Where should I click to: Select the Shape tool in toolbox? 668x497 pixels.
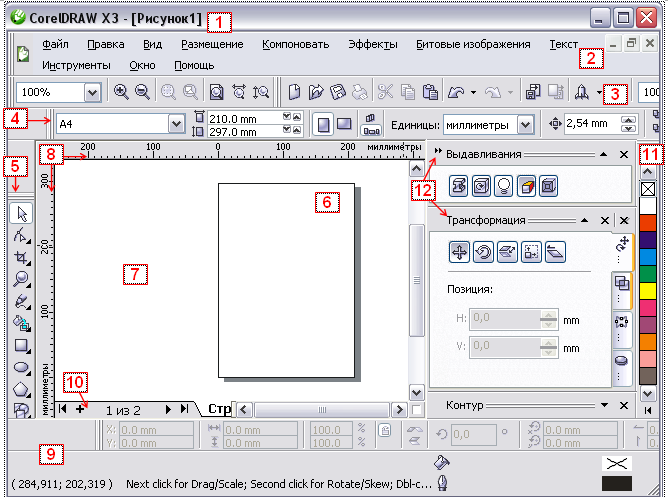coord(21,236)
